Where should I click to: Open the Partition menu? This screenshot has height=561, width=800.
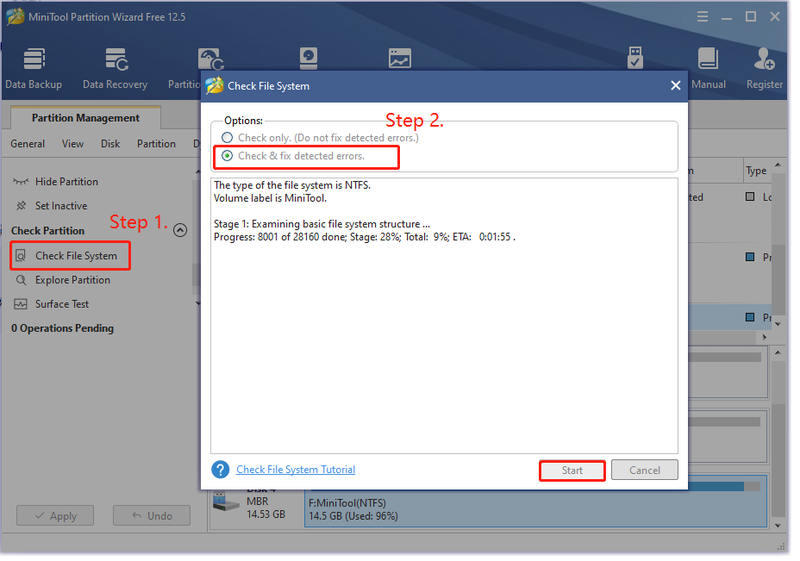(156, 144)
